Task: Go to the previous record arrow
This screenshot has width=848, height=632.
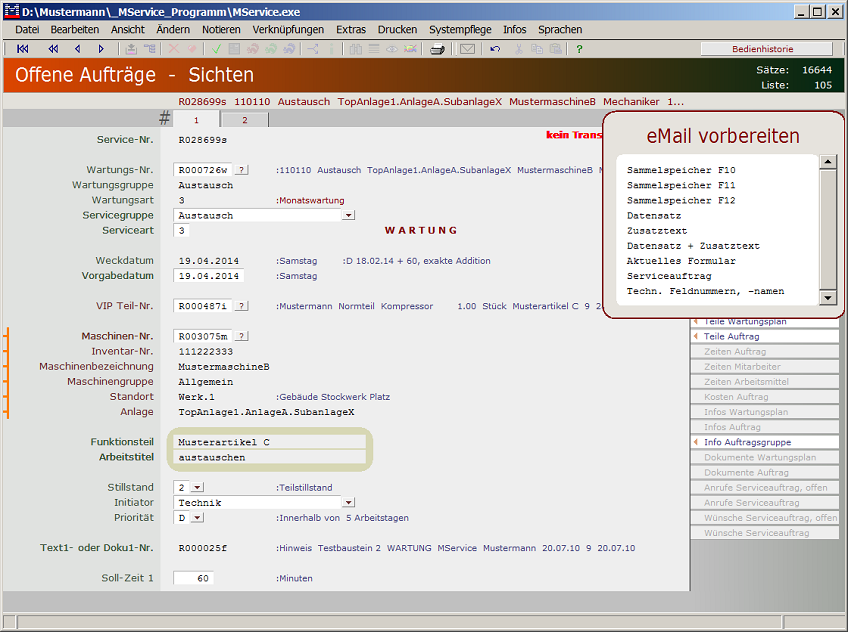Action: click(78, 49)
